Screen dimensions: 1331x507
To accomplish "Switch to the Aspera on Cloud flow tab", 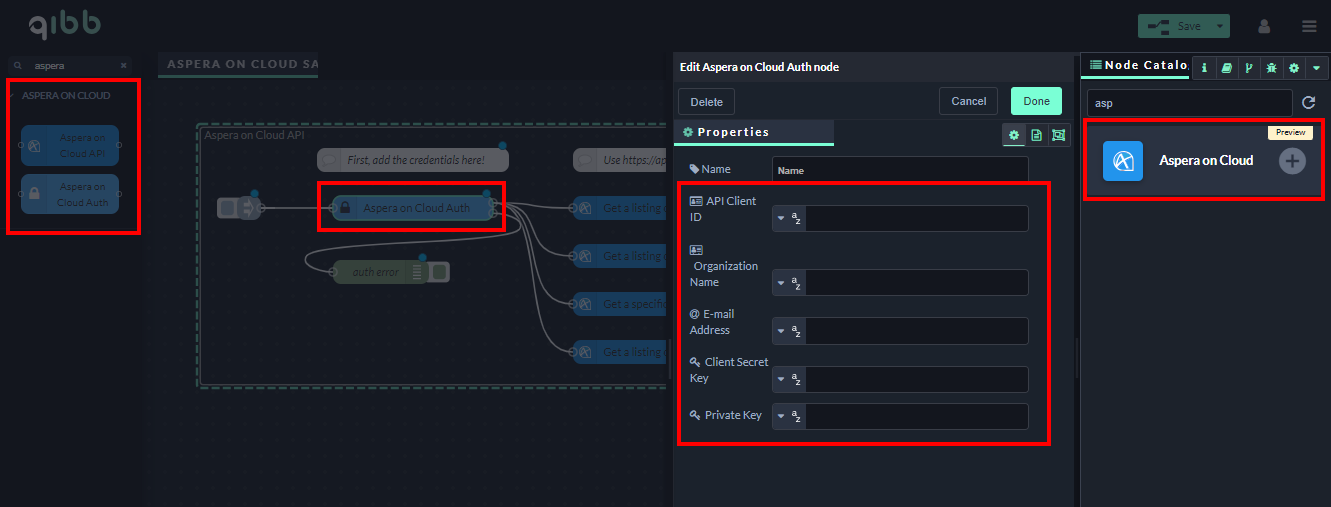I will click(238, 65).
